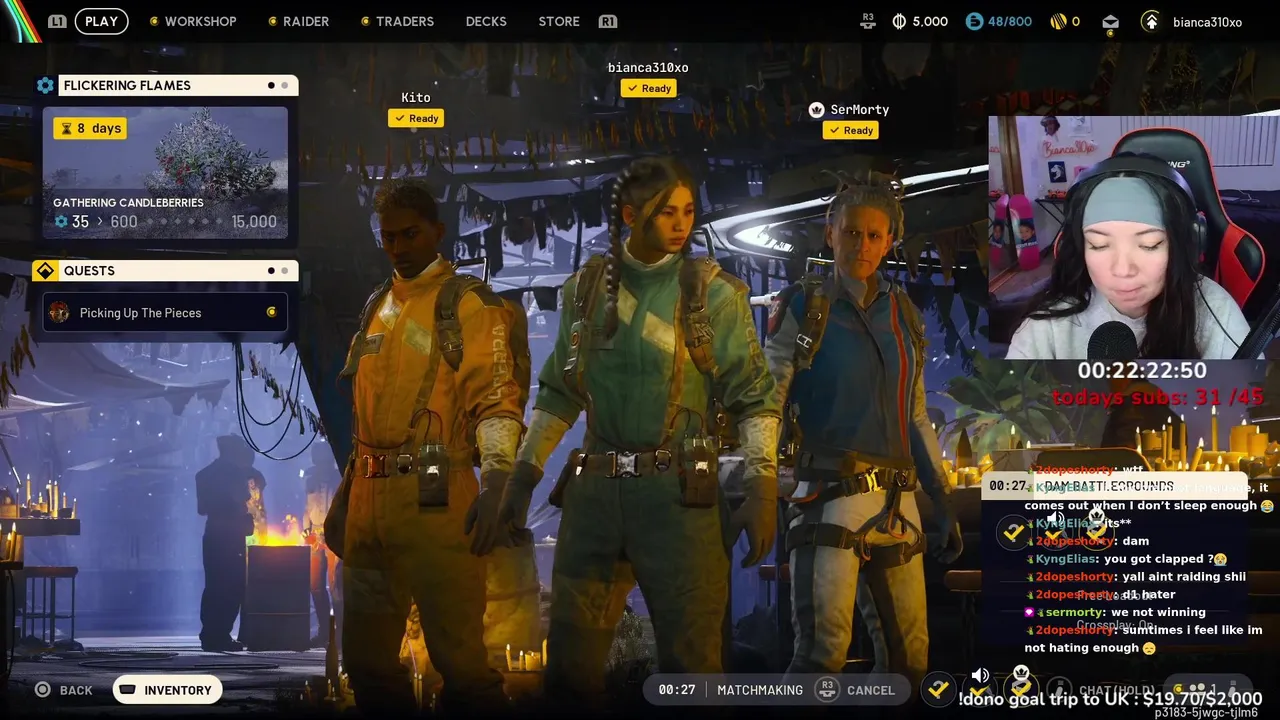Click the speaker volume icon at bottom

[980, 676]
